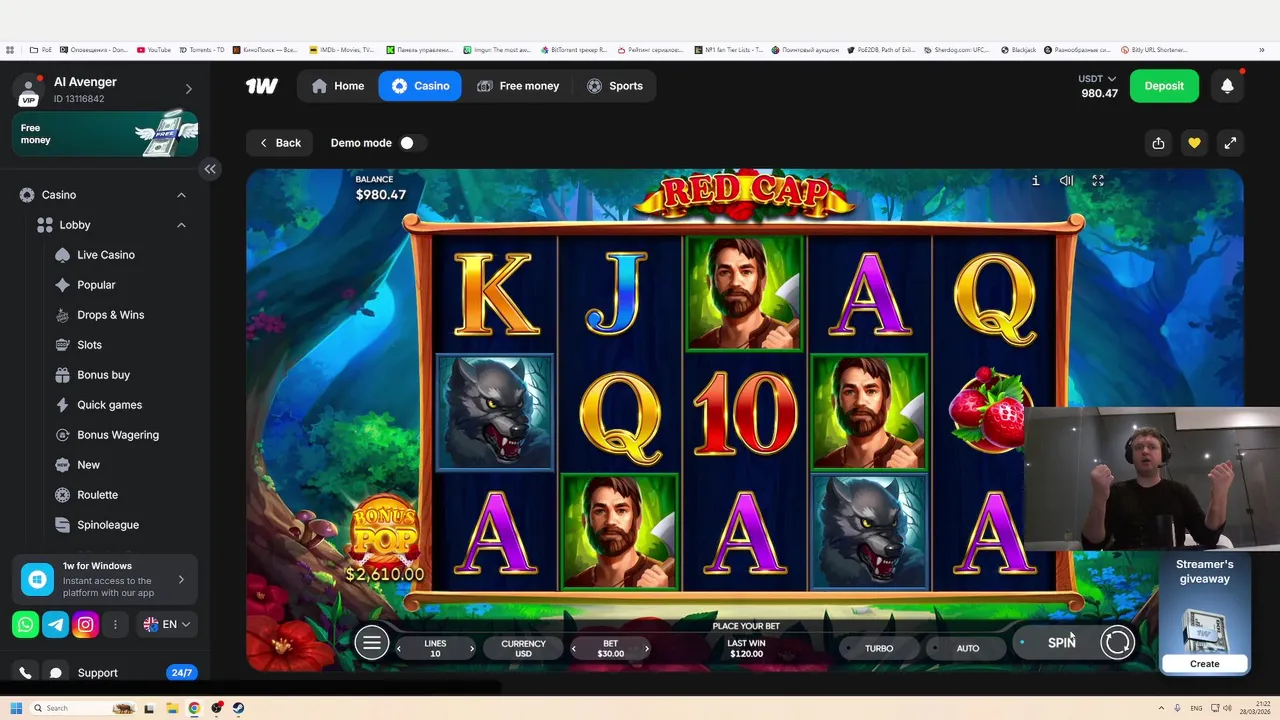Expand game with diagonal arrows icon
The image size is (1280, 720).
[1230, 143]
